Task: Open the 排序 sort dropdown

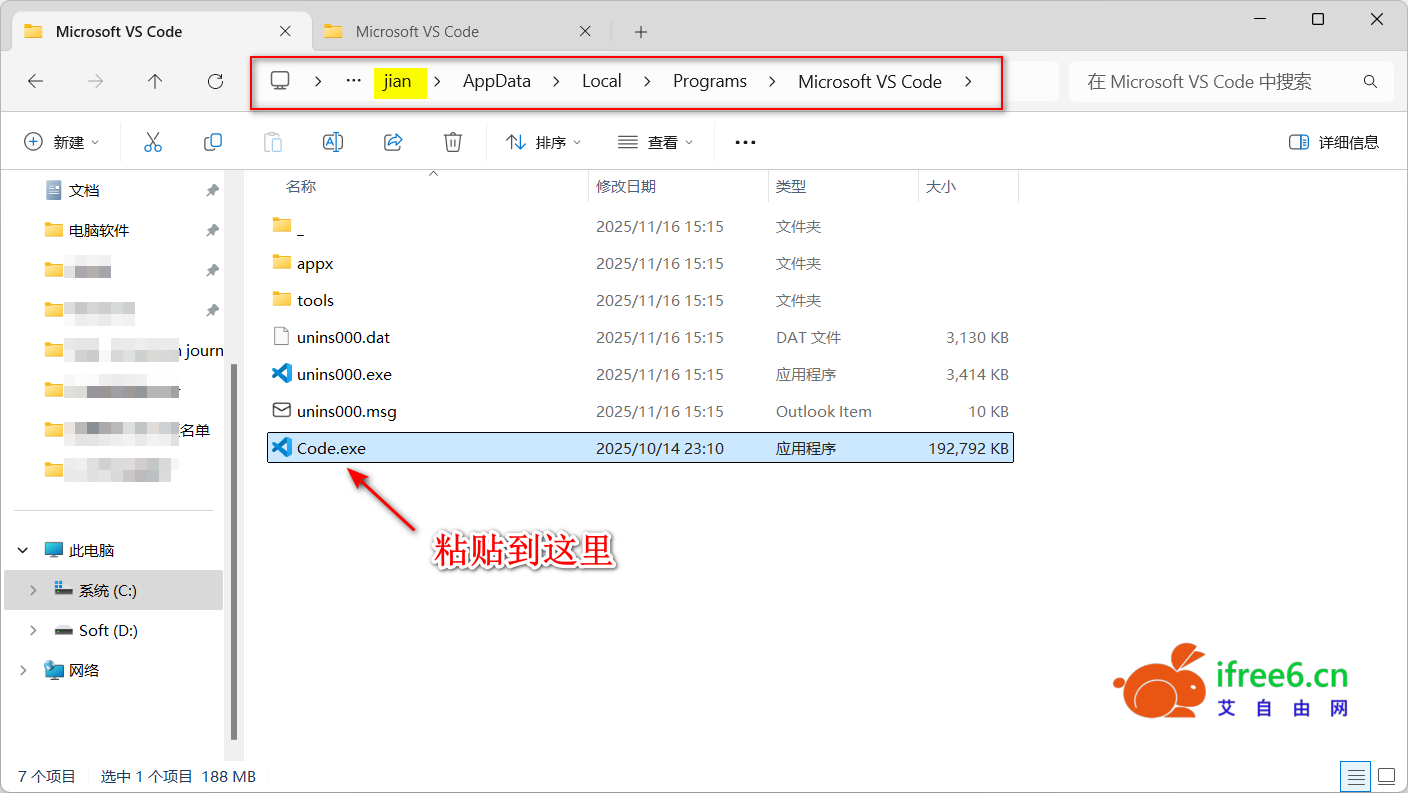Action: pos(544,142)
